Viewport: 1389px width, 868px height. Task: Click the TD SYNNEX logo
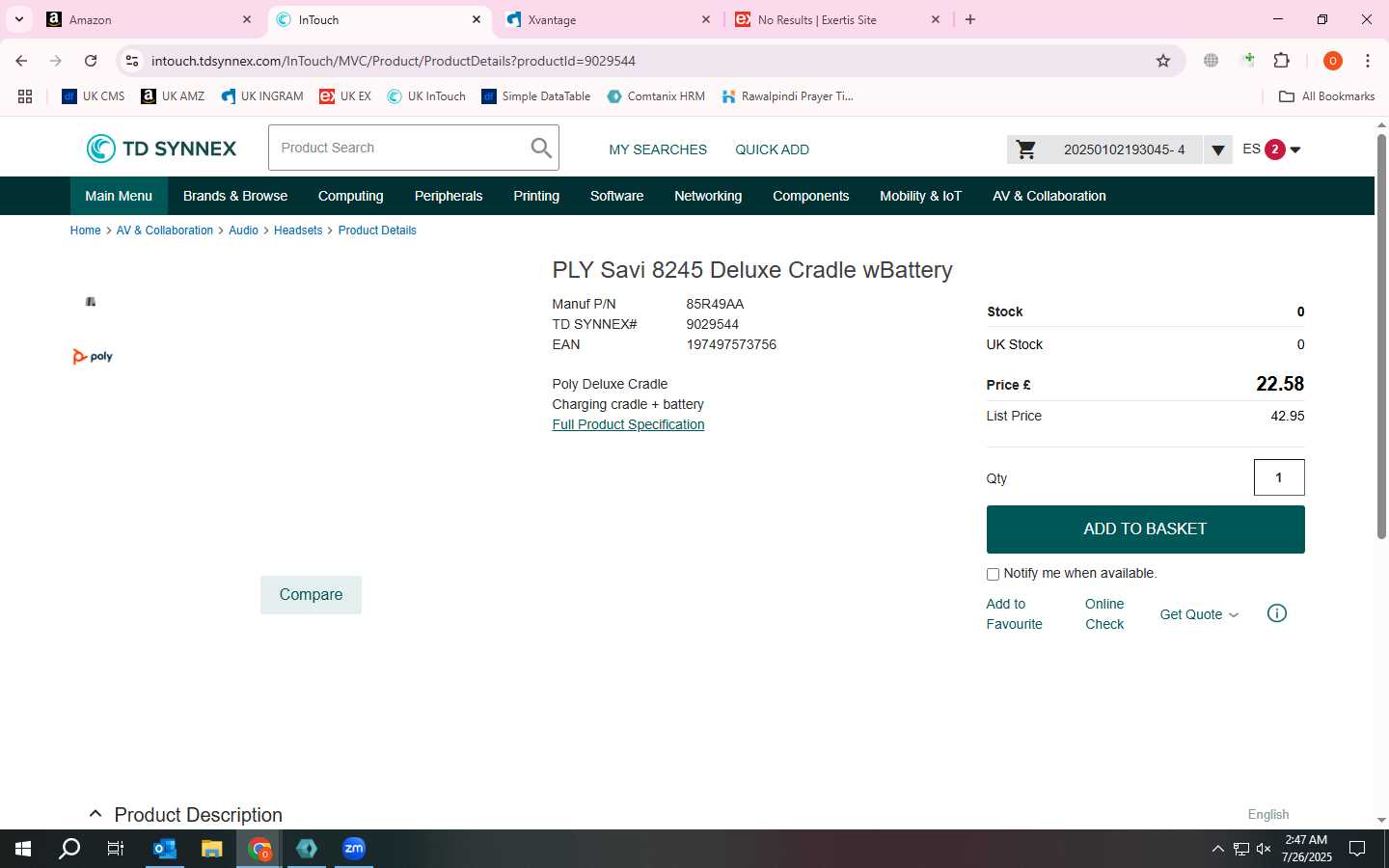161,149
